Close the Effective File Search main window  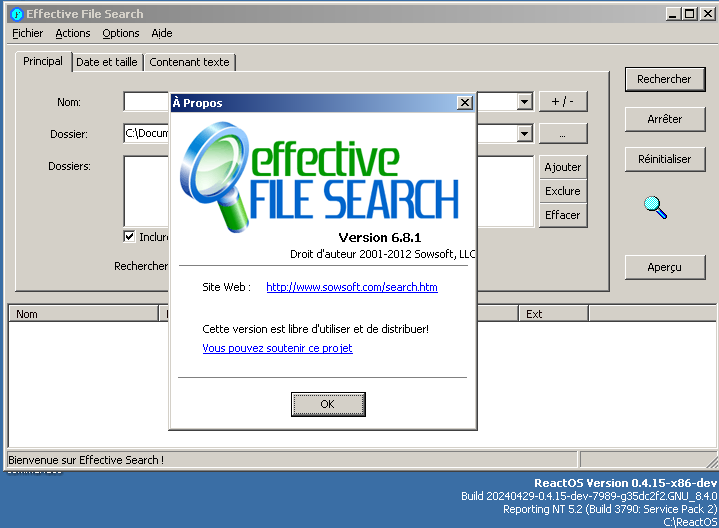coord(708,14)
